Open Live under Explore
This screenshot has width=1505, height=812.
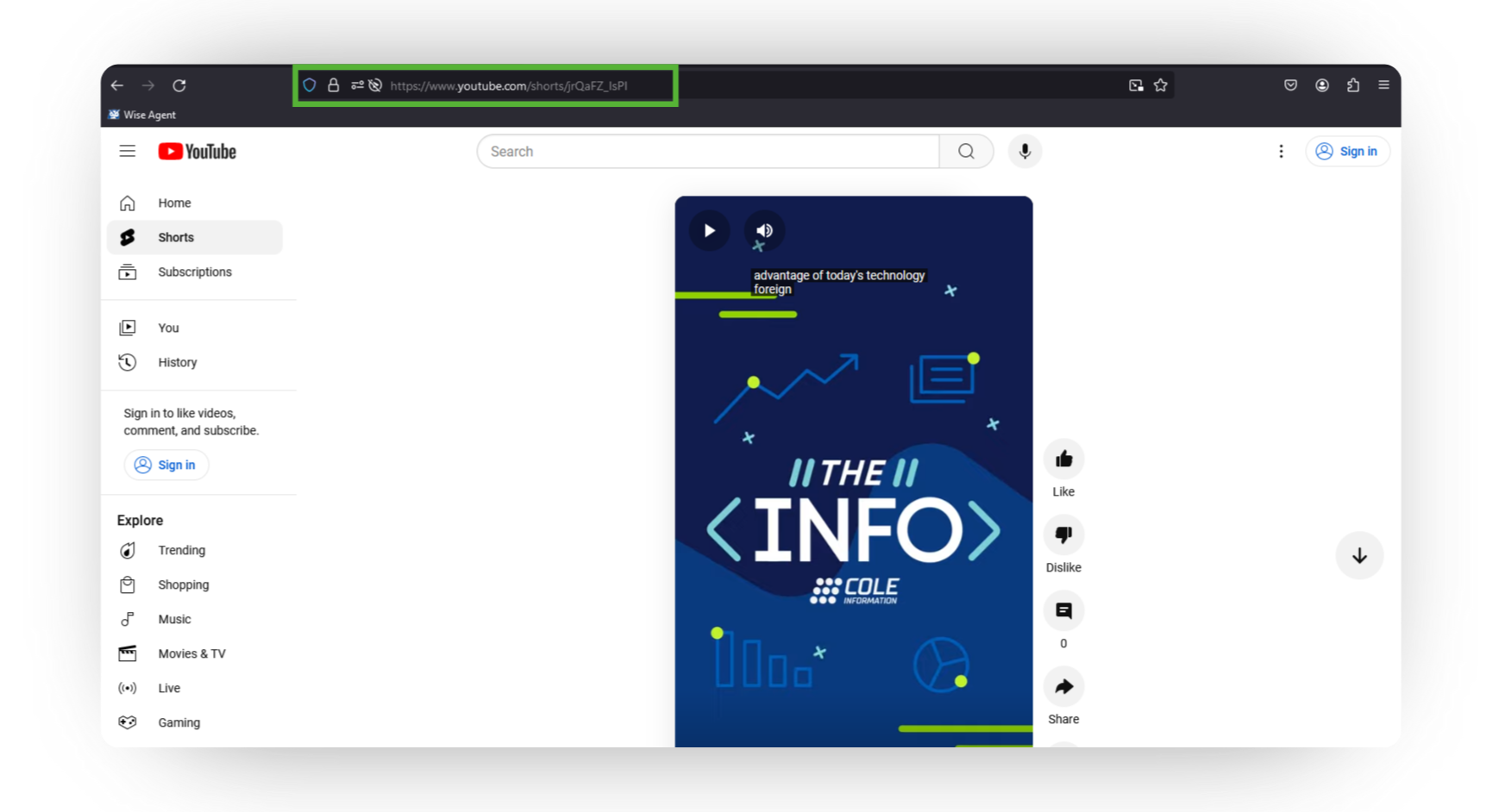pos(195,689)
